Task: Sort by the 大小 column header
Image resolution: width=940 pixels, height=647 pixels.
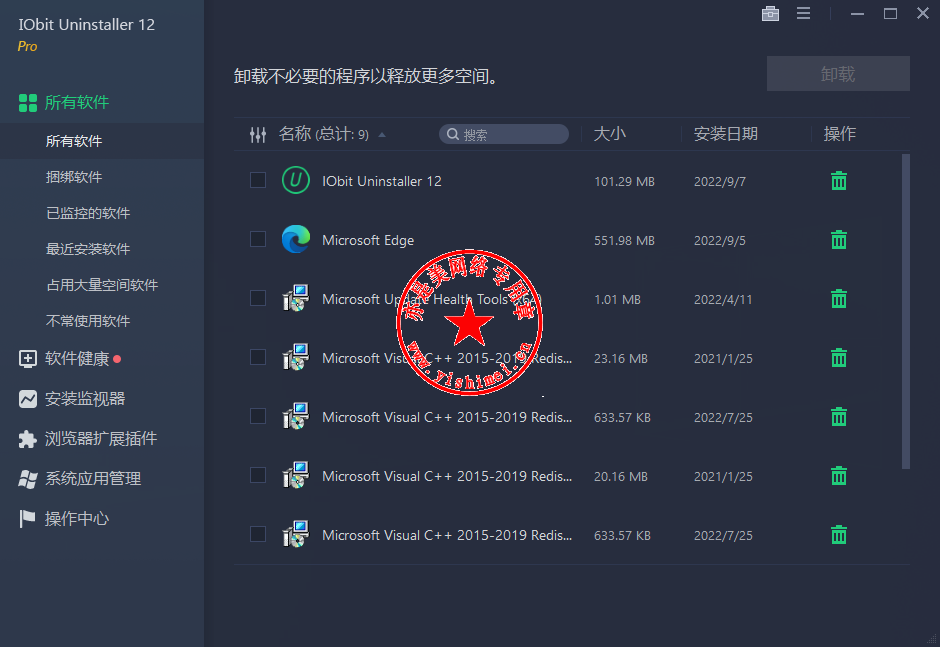Action: [610, 134]
